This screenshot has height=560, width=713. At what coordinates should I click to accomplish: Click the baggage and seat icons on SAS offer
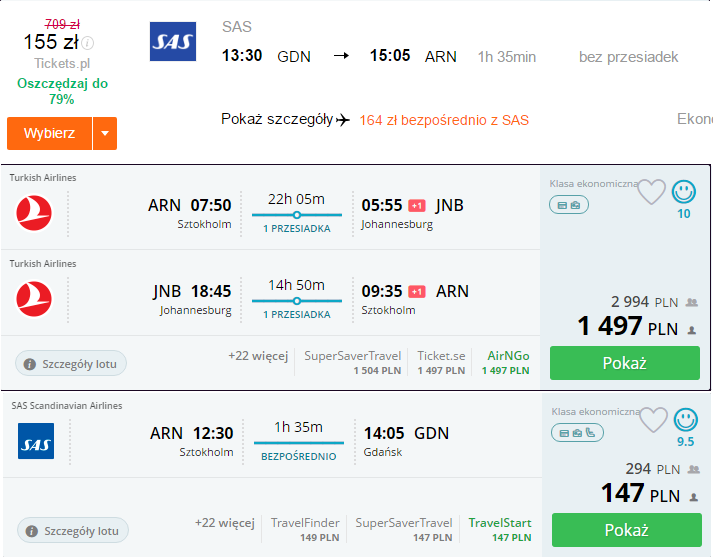pyautogui.click(x=577, y=433)
